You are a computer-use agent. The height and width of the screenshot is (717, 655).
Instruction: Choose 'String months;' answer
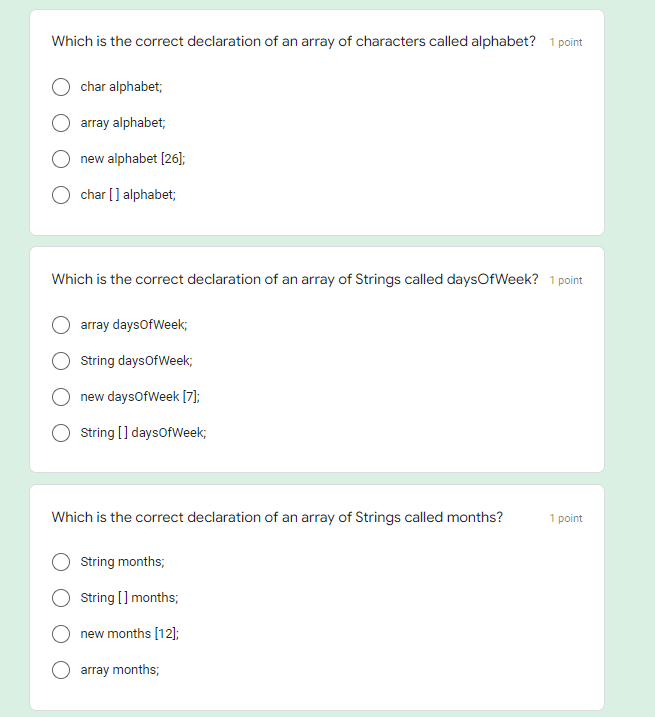pyautogui.click(x=61, y=562)
